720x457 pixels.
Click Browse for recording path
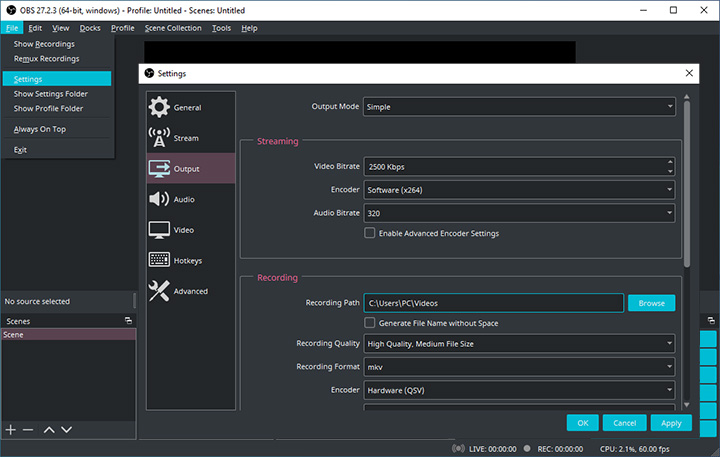(x=651, y=302)
